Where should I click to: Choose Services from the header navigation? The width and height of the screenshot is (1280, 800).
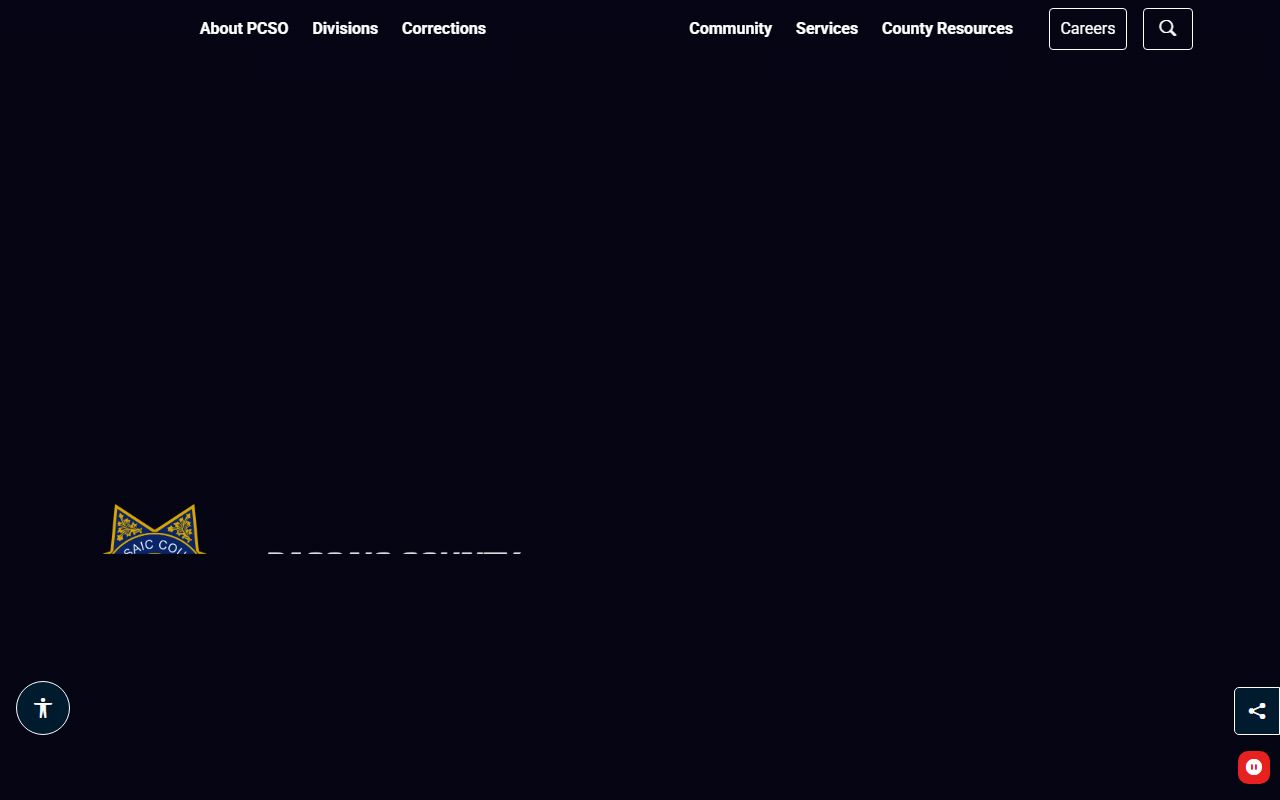click(826, 29)
